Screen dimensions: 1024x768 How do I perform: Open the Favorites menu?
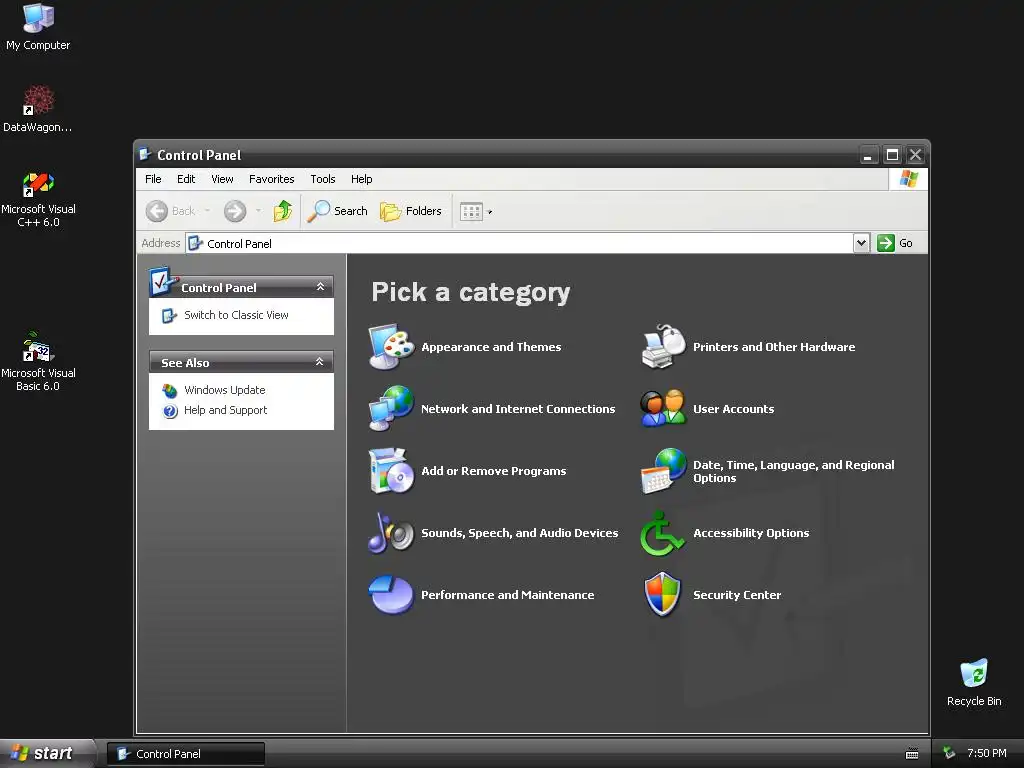272,179
